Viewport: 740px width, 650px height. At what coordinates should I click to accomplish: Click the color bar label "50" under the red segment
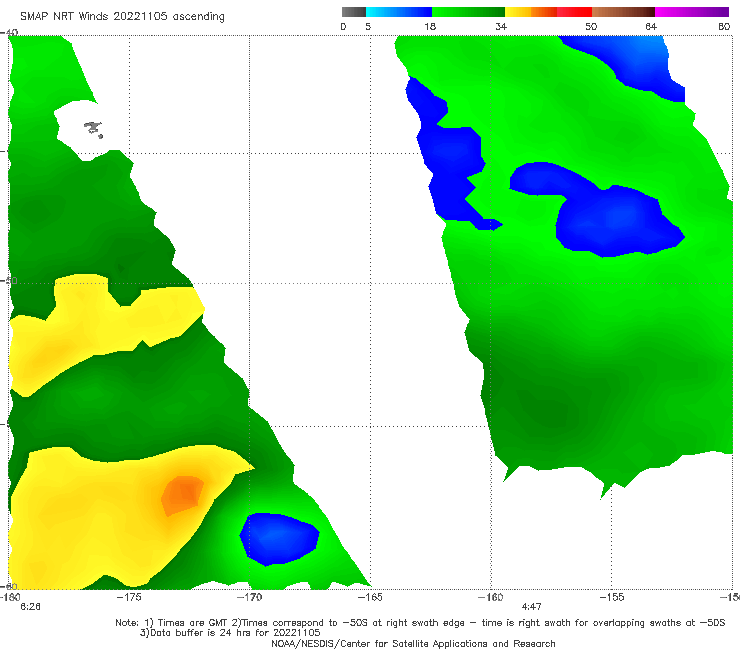(x=591, y=26)
